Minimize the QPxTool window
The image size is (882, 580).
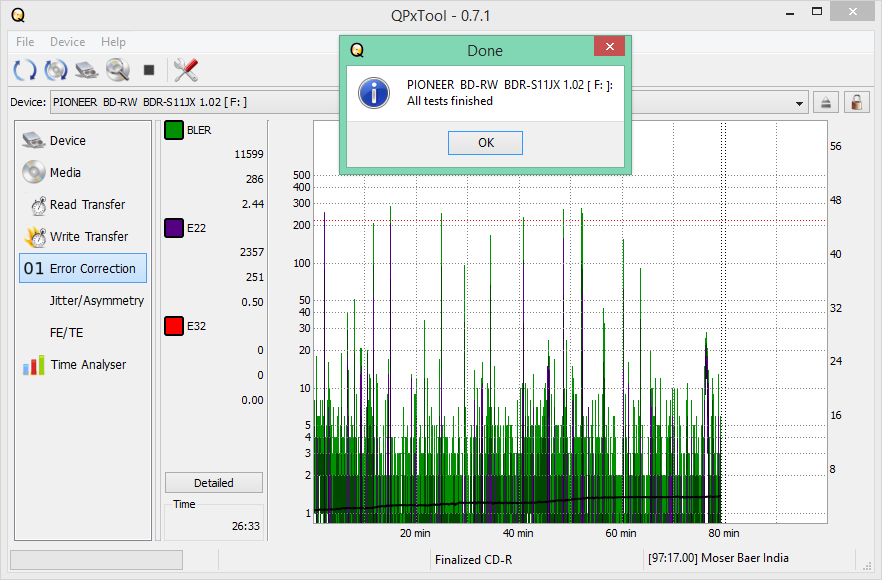pyautogui.click(x=790, y=12)
